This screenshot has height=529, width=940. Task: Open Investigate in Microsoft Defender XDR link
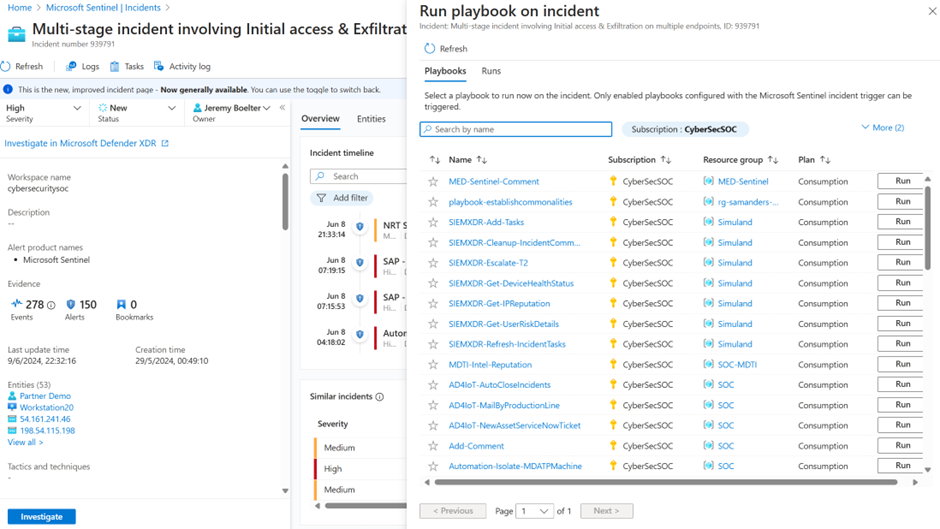click(x=86, y=143)
